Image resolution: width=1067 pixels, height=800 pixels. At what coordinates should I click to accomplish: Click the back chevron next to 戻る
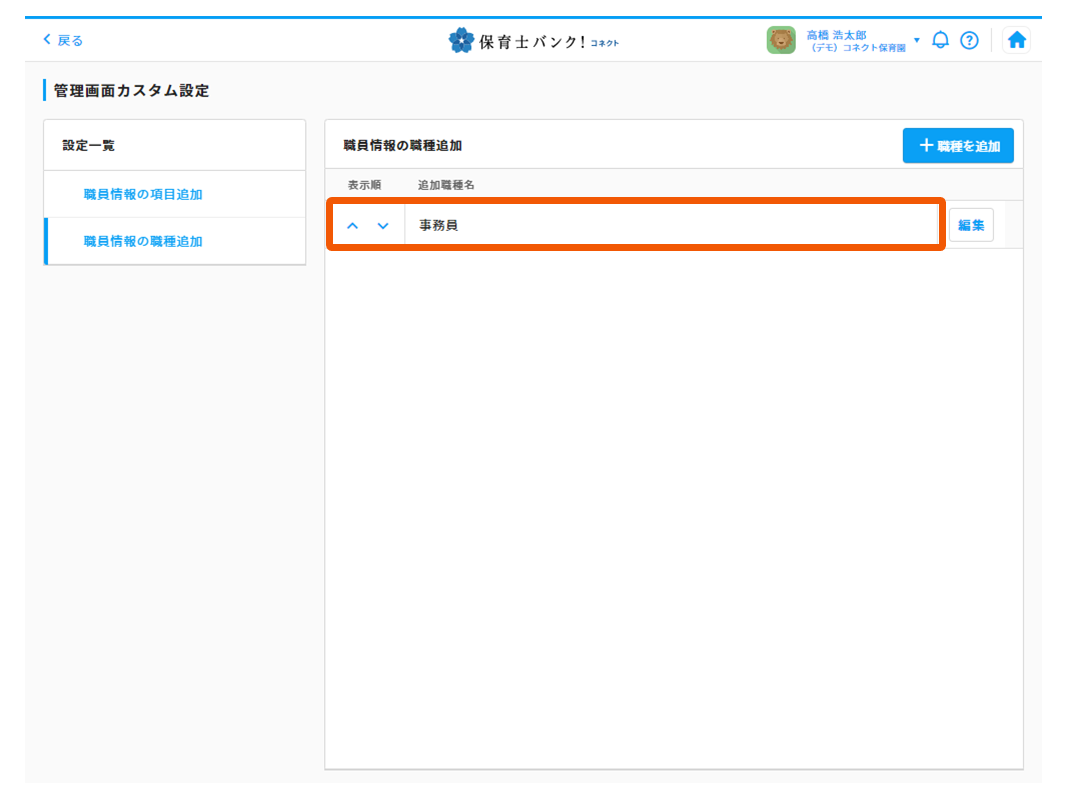tap(45, 38)
